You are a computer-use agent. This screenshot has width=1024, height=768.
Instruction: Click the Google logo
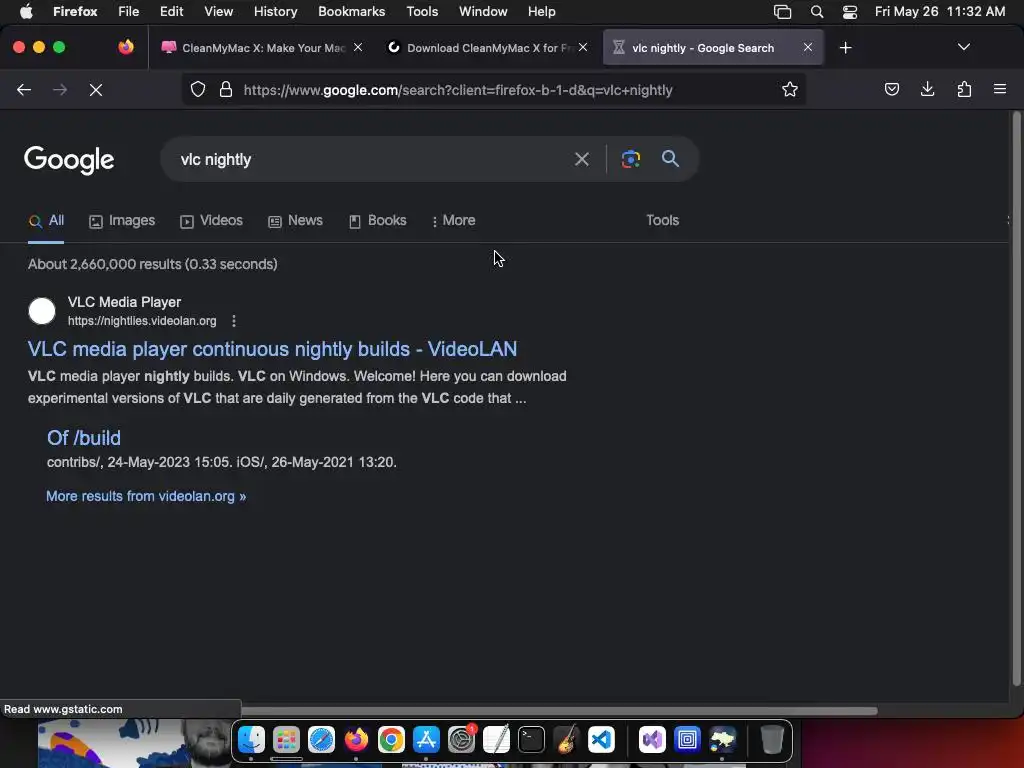click(69, 160)
